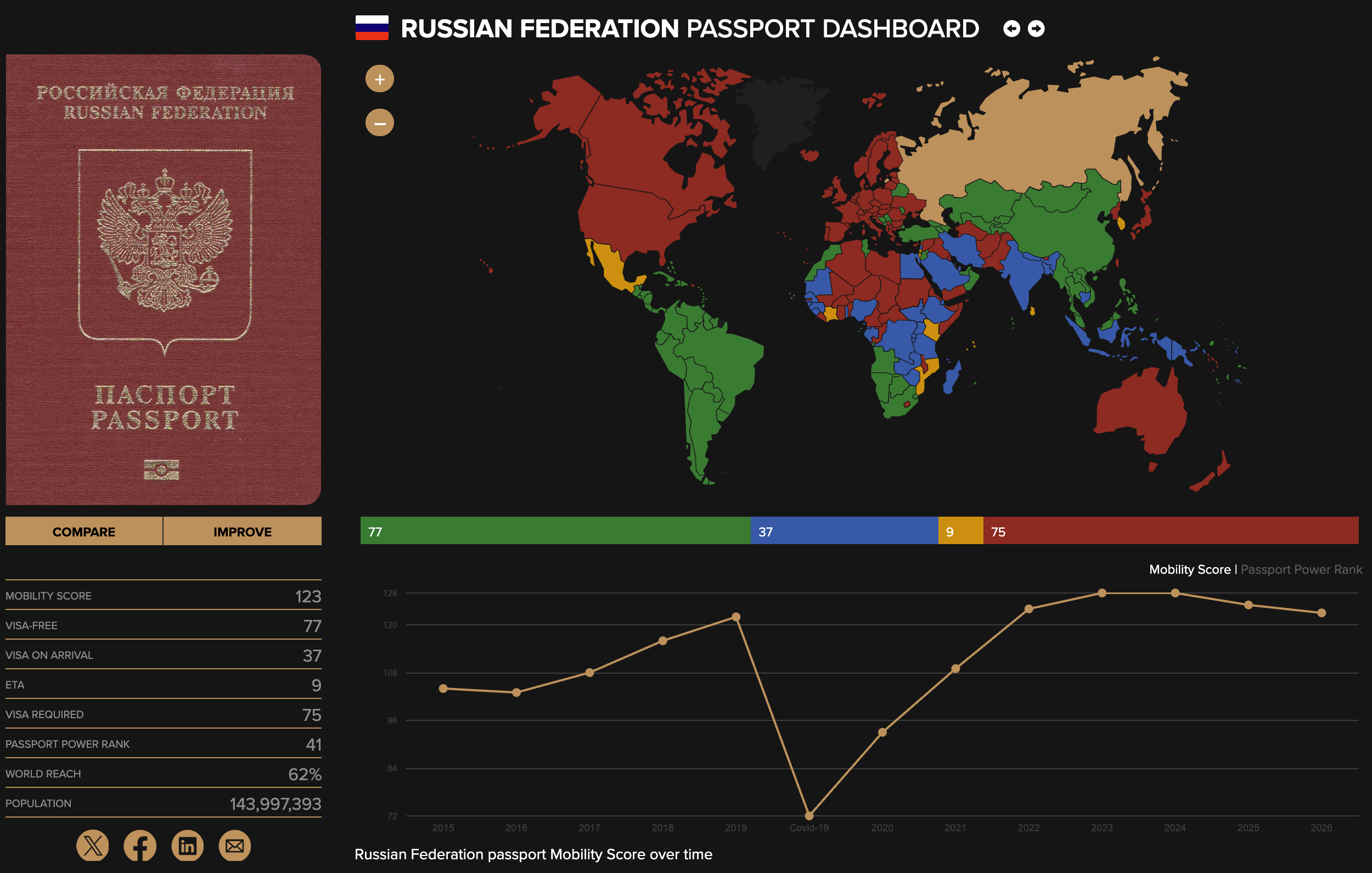Switch chart to Passport Power Rank
Screen dimensions: 1372x873
coord(1301,569)
